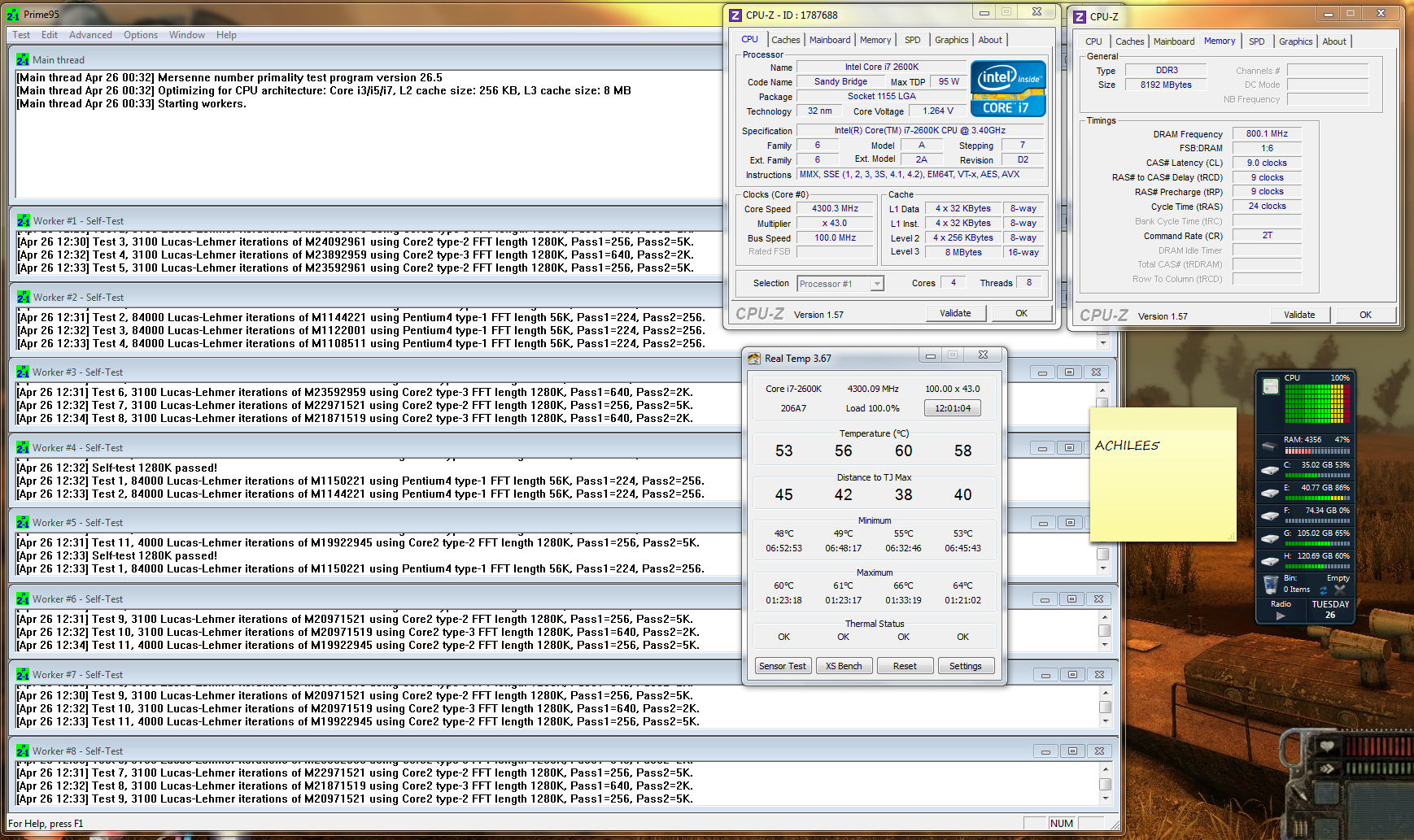The height and width of the screenshot is (840, 1414).
Task: Open the Advanced menu in Prime95
Action: click(x=90, y=35)
